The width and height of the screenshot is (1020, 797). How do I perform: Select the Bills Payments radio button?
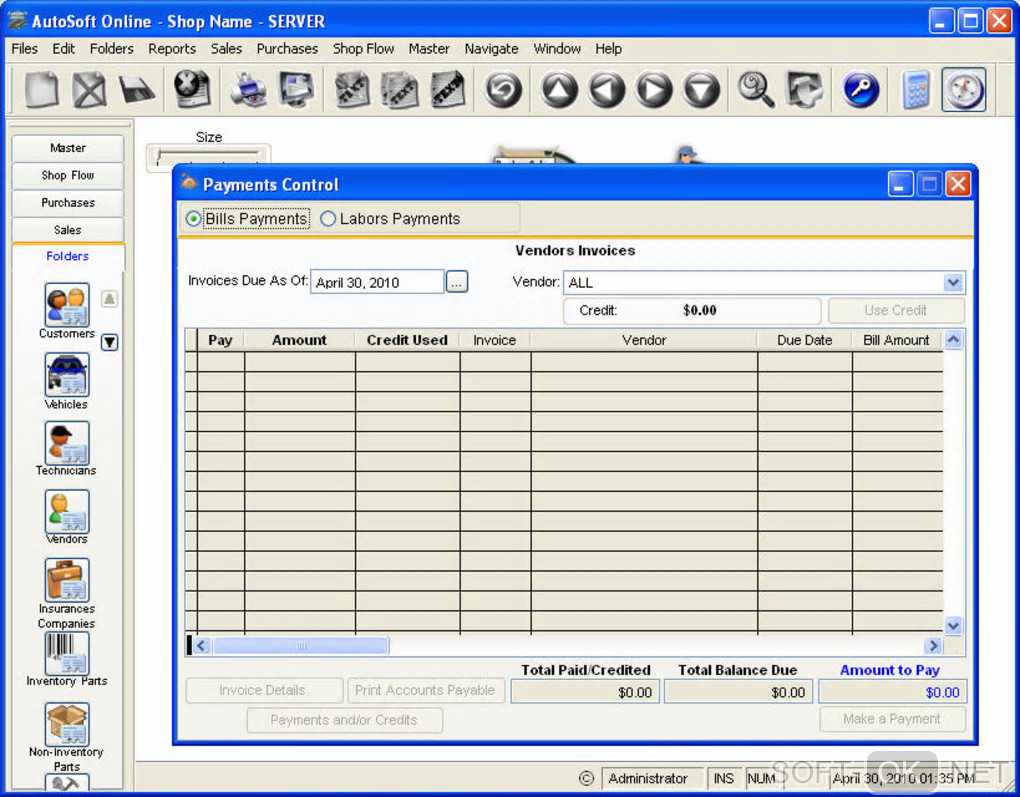click(x=194, y=219)
